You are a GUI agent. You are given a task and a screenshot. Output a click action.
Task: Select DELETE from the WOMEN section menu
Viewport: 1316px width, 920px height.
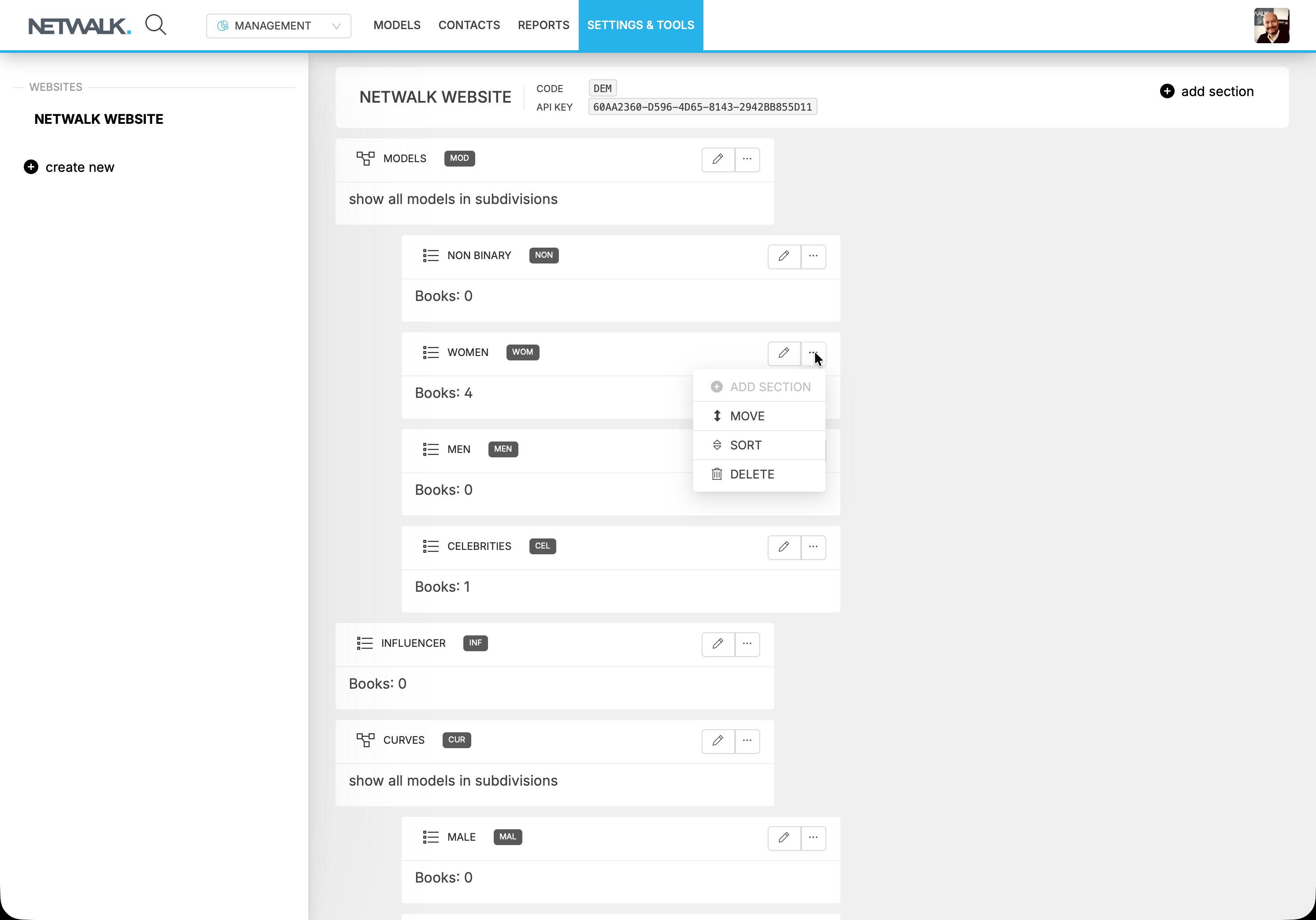(x=751, y=474)
